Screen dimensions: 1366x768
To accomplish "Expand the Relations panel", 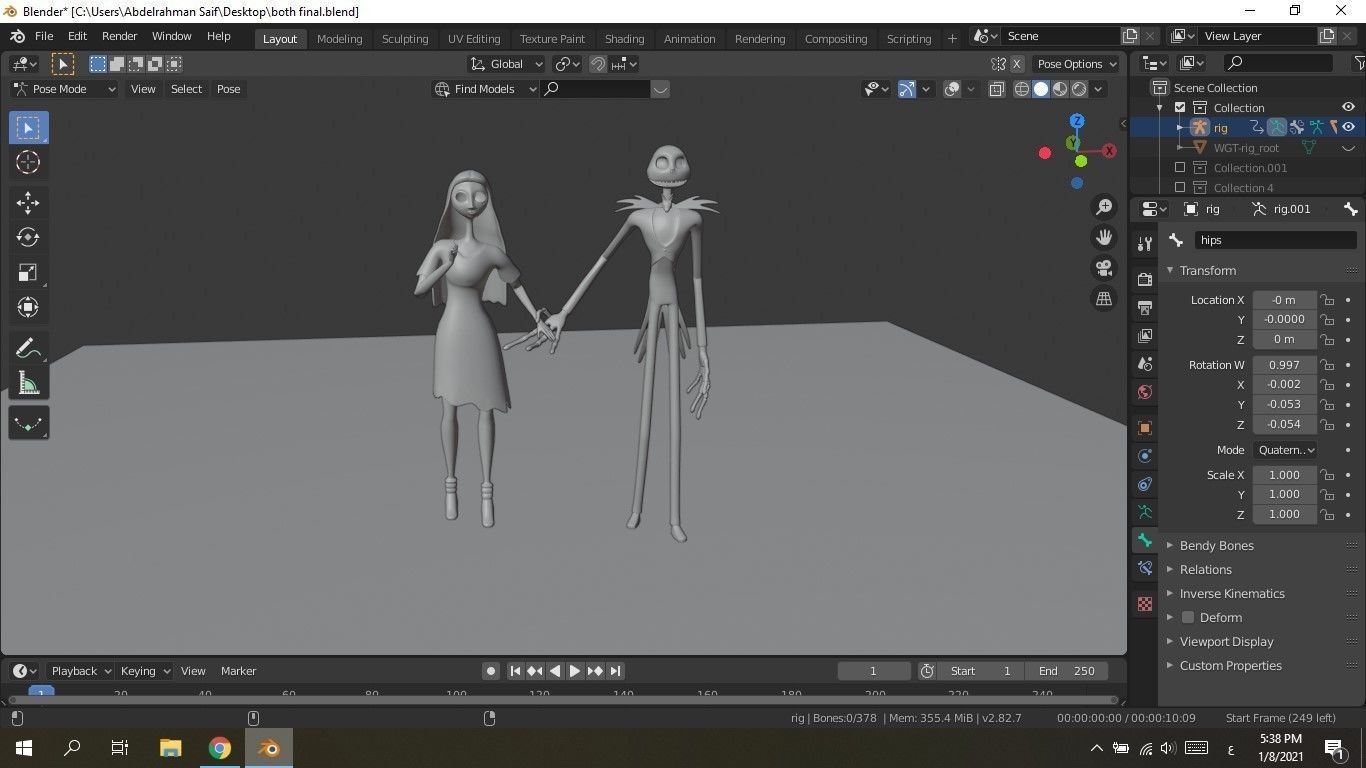I will [x=1205, y=570].
